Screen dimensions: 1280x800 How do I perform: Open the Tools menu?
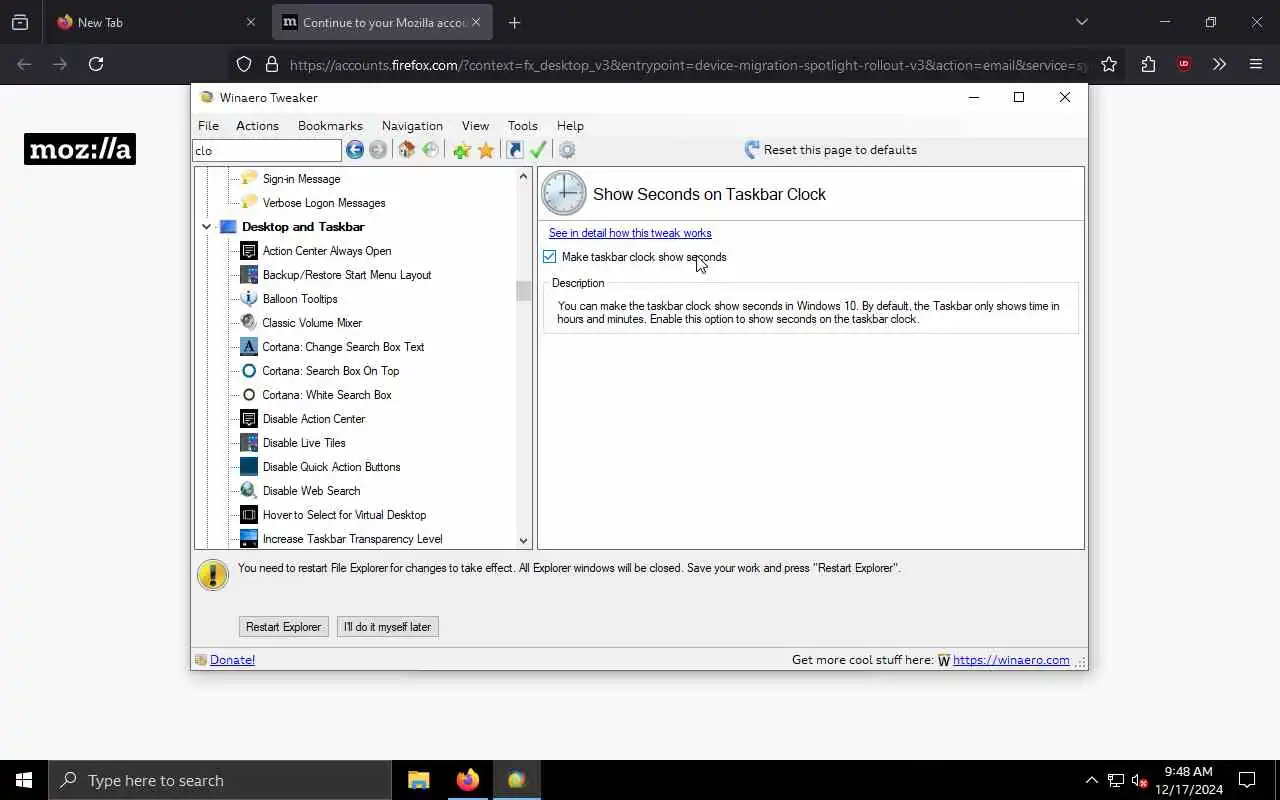click(522, 126)
